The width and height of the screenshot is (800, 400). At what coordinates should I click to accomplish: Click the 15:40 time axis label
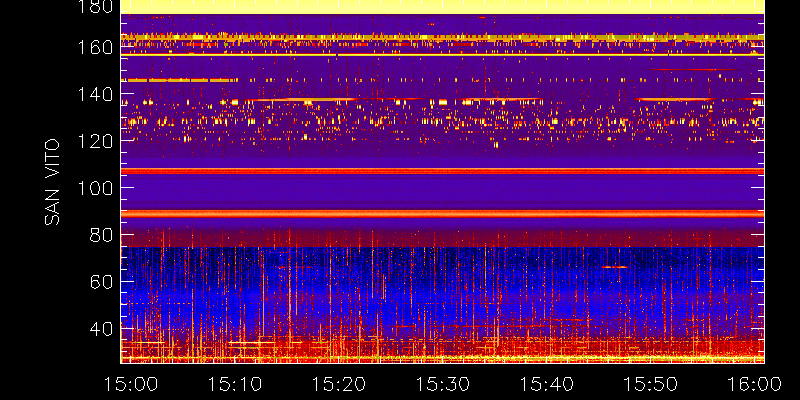[547, 384]
